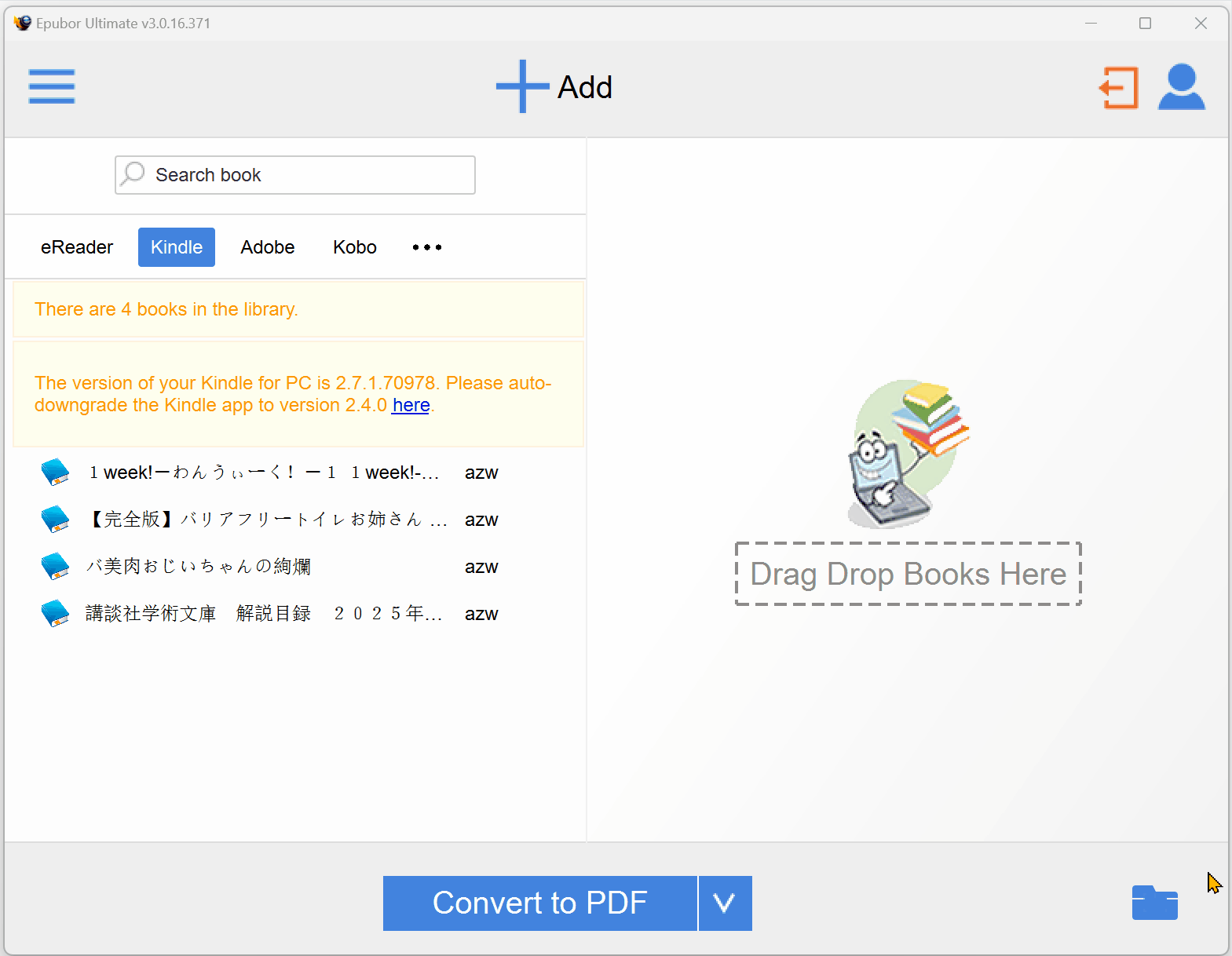Select the Kindle tab
The image size is (1232, 956).
click(x=177, y=247)
